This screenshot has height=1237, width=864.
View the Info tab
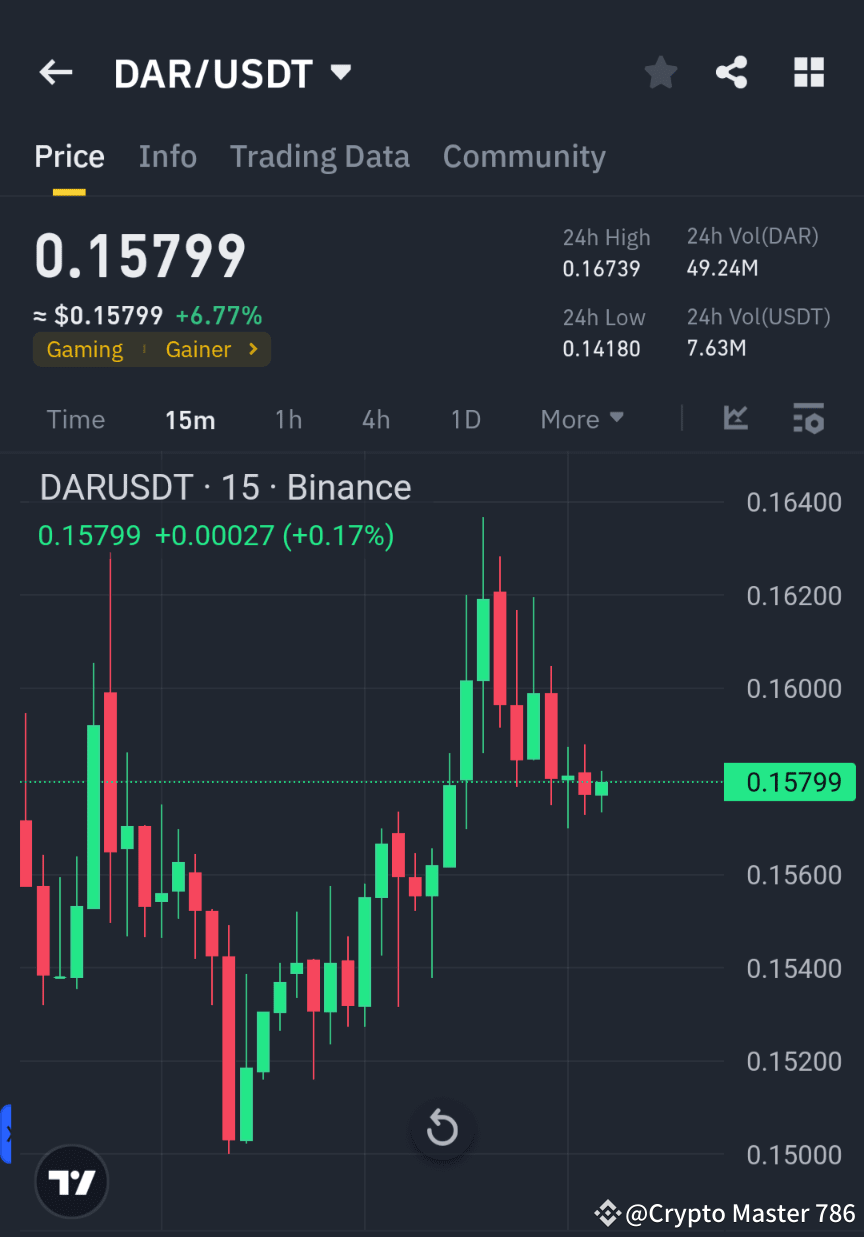point(167,156)
